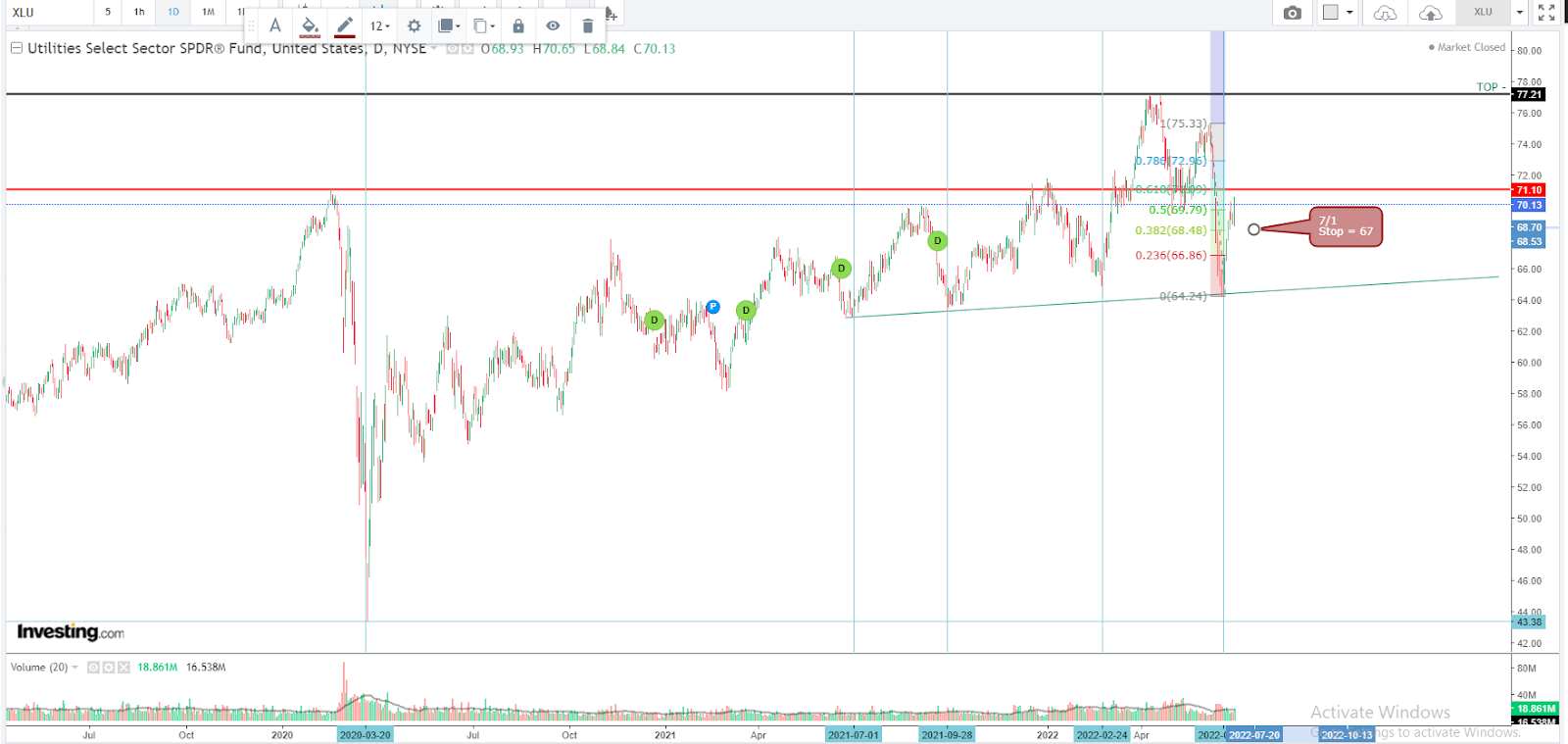Select the 1D interval
The image size is (1568, 744).
click(173, 13)
